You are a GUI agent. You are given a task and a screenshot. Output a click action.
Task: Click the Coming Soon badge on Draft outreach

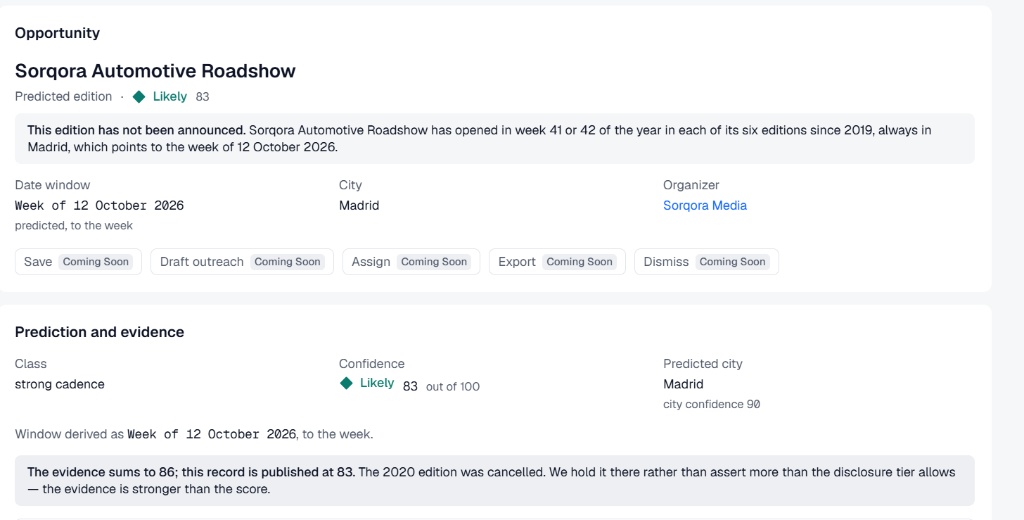tap(287, 261)
